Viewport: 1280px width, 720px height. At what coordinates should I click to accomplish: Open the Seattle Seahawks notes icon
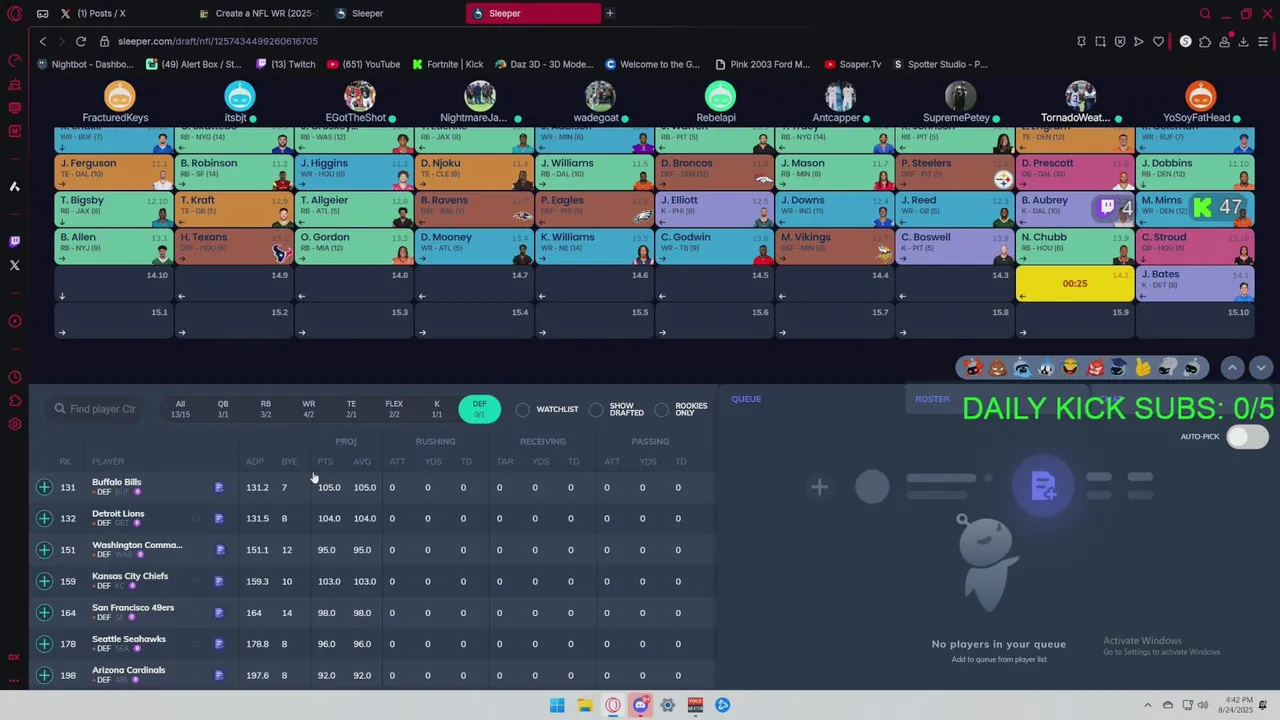(x=219, y=644)
